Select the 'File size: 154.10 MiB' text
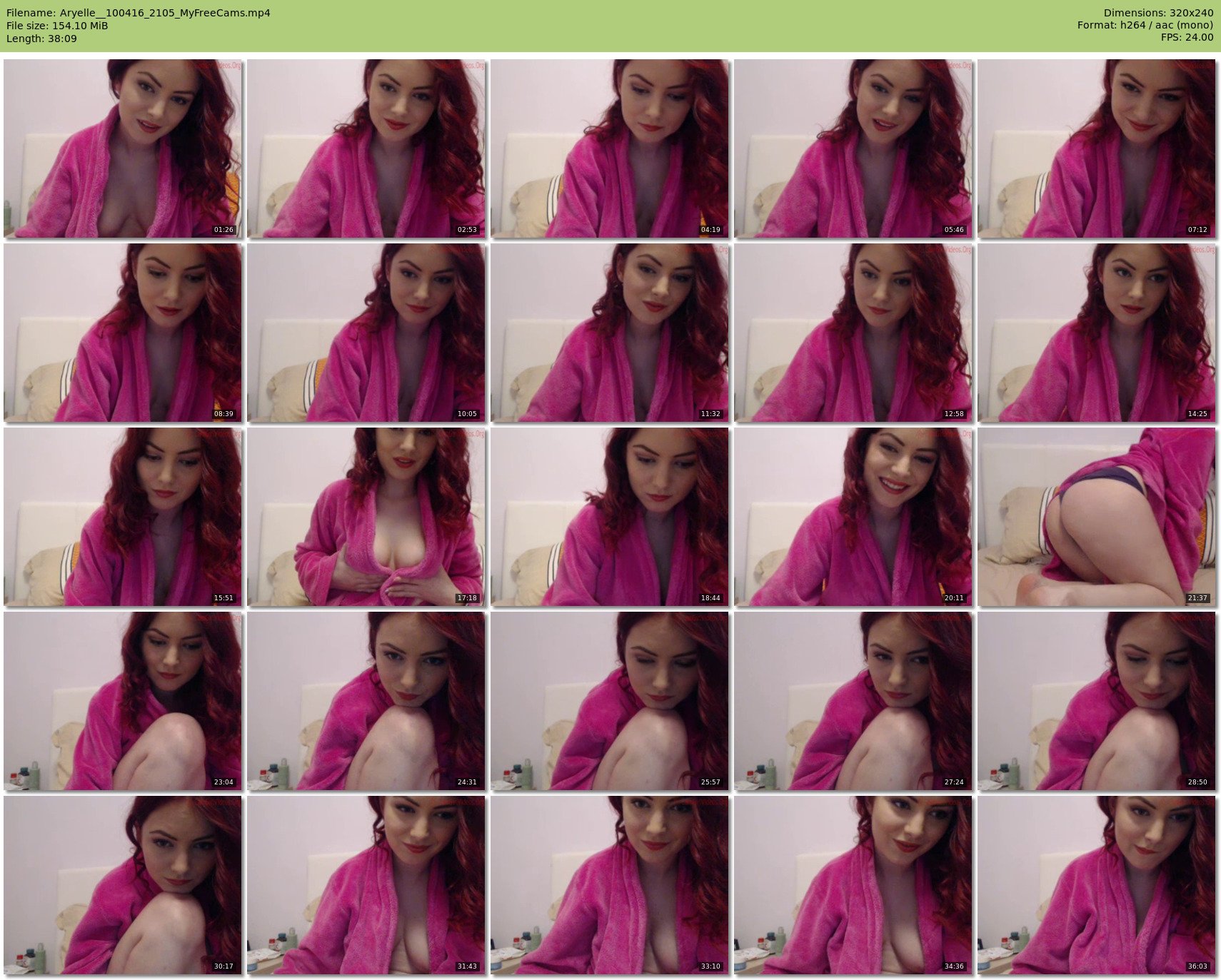 click(57, 26)
